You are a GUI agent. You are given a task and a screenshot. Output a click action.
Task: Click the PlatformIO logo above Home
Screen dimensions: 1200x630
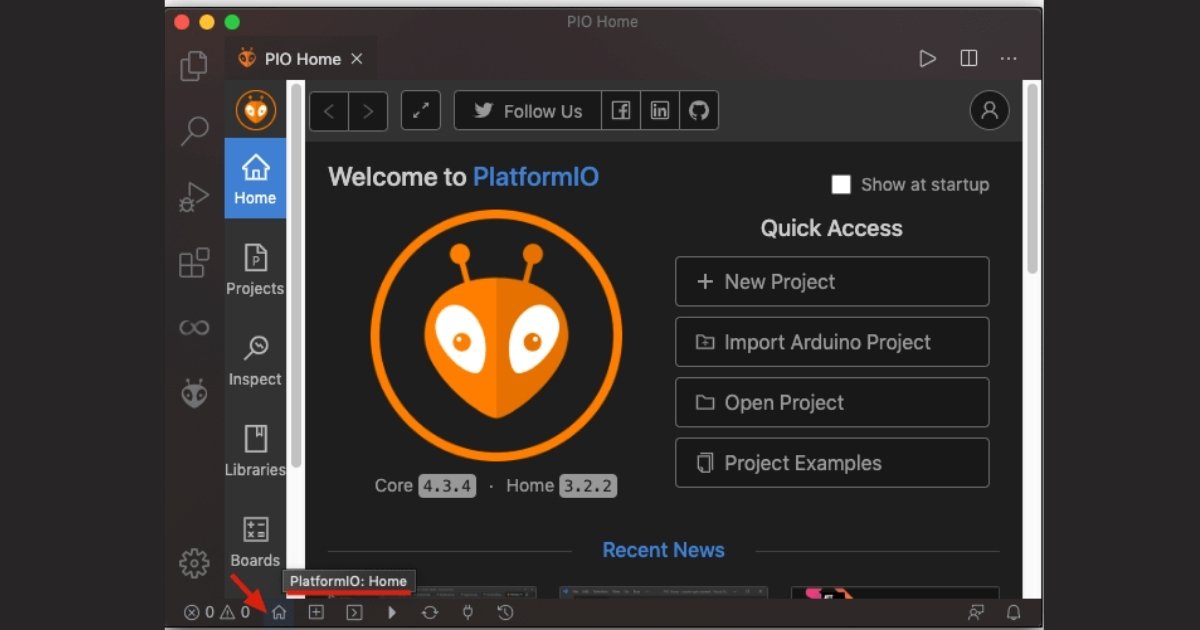tap(256, 110)
